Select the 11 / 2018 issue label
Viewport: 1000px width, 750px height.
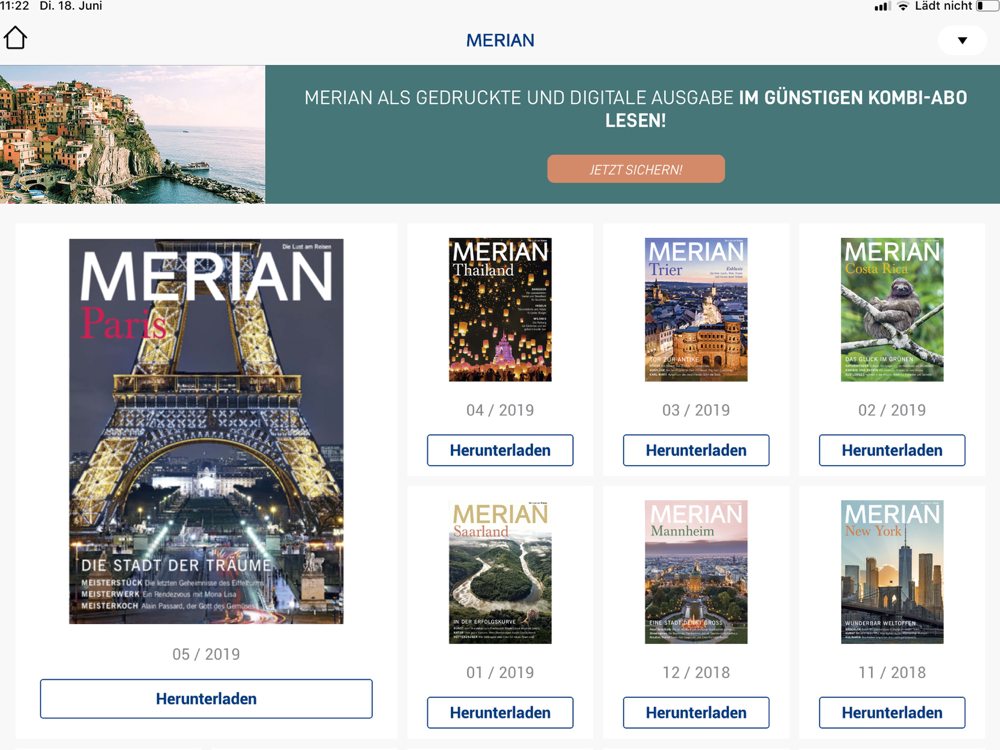892,672
